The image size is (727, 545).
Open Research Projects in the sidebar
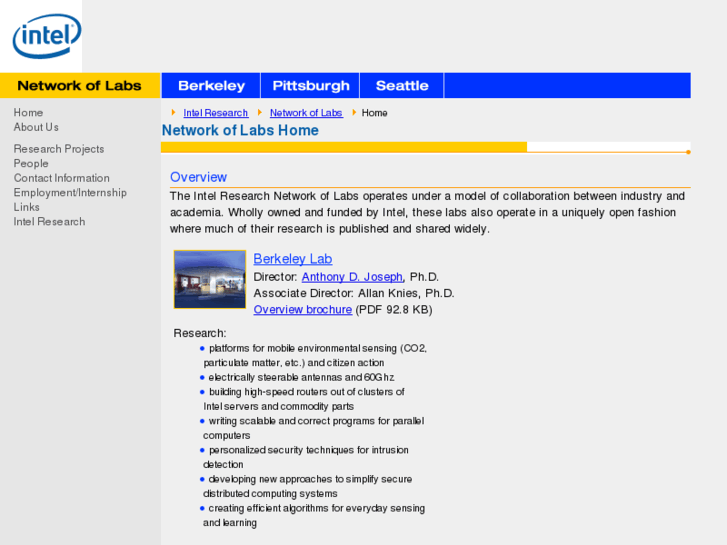[x=59, y=149]
